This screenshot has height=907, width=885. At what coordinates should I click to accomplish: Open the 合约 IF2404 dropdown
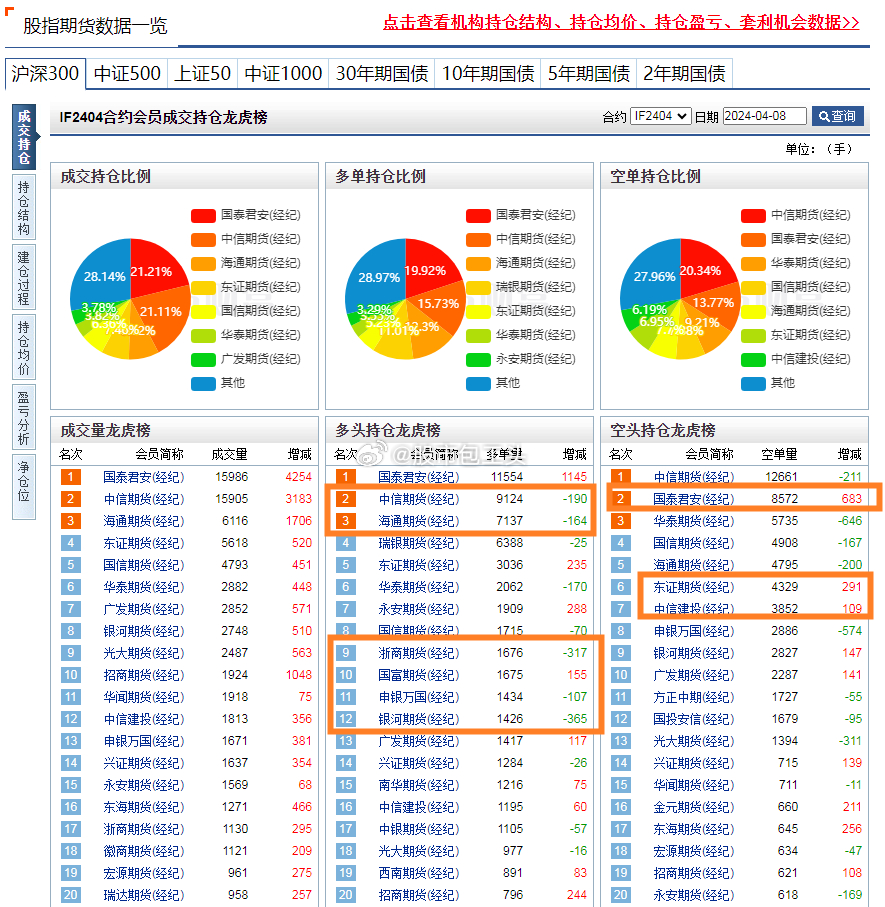[x=660, y=116]
